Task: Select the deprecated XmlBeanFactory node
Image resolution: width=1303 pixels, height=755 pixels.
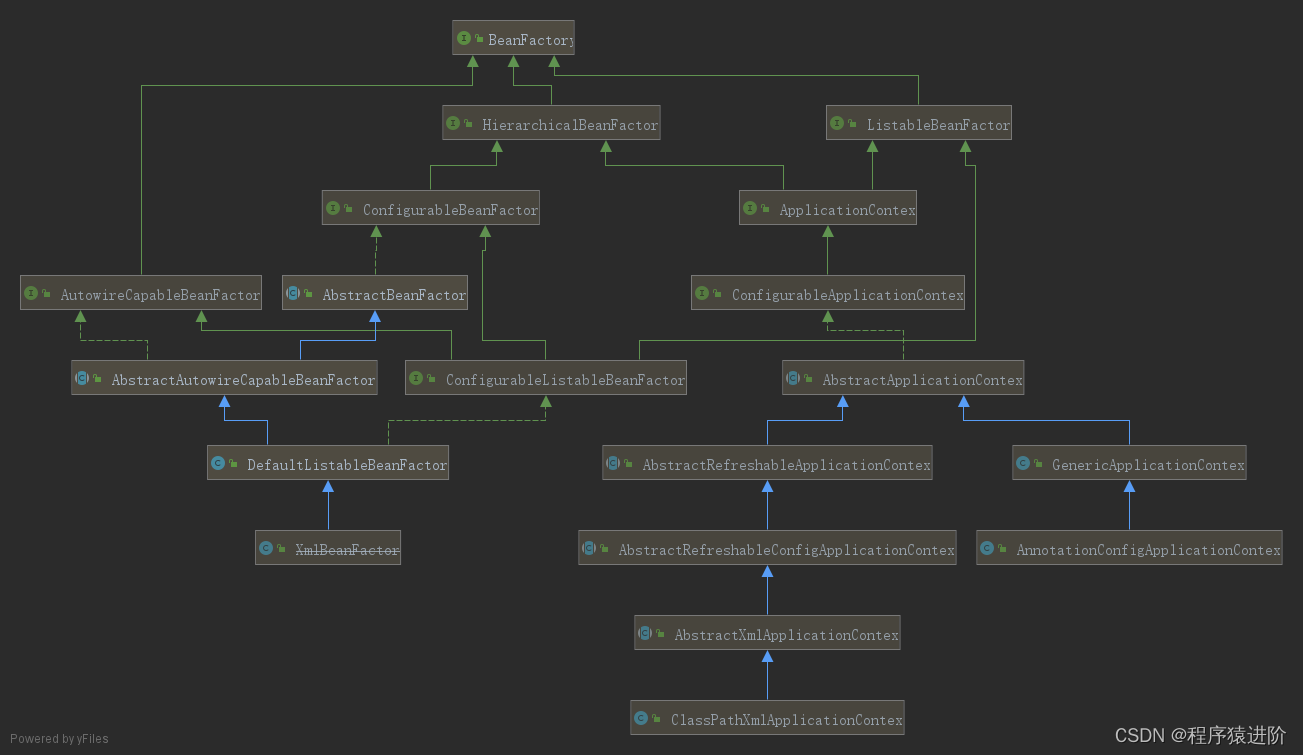Action: [x=328, y=549]
